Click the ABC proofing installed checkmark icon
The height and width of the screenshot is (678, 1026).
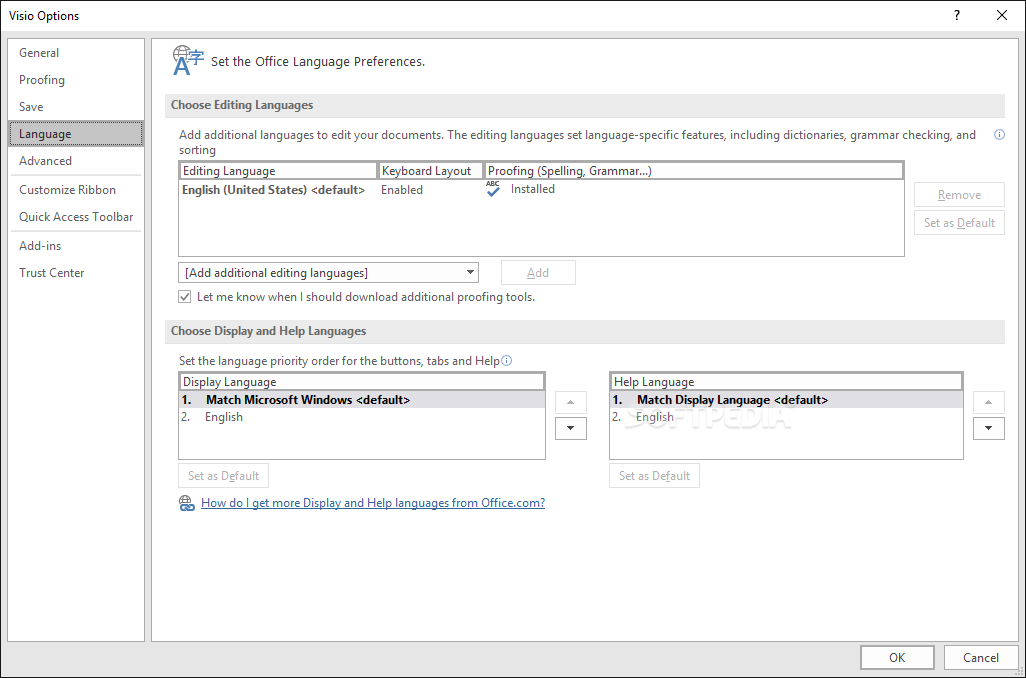(493, 189)
